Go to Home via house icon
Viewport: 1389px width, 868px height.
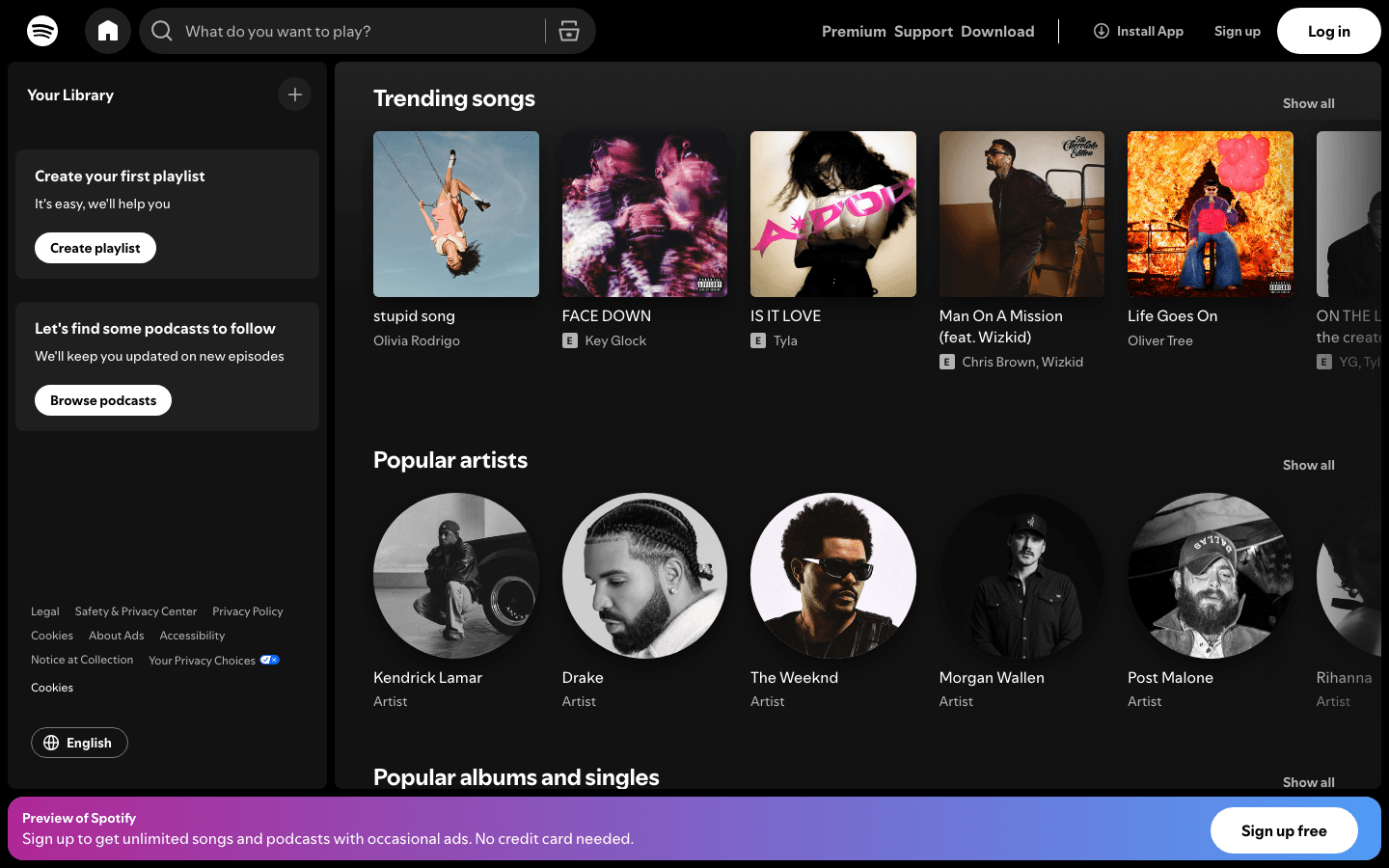pos(108,31)
